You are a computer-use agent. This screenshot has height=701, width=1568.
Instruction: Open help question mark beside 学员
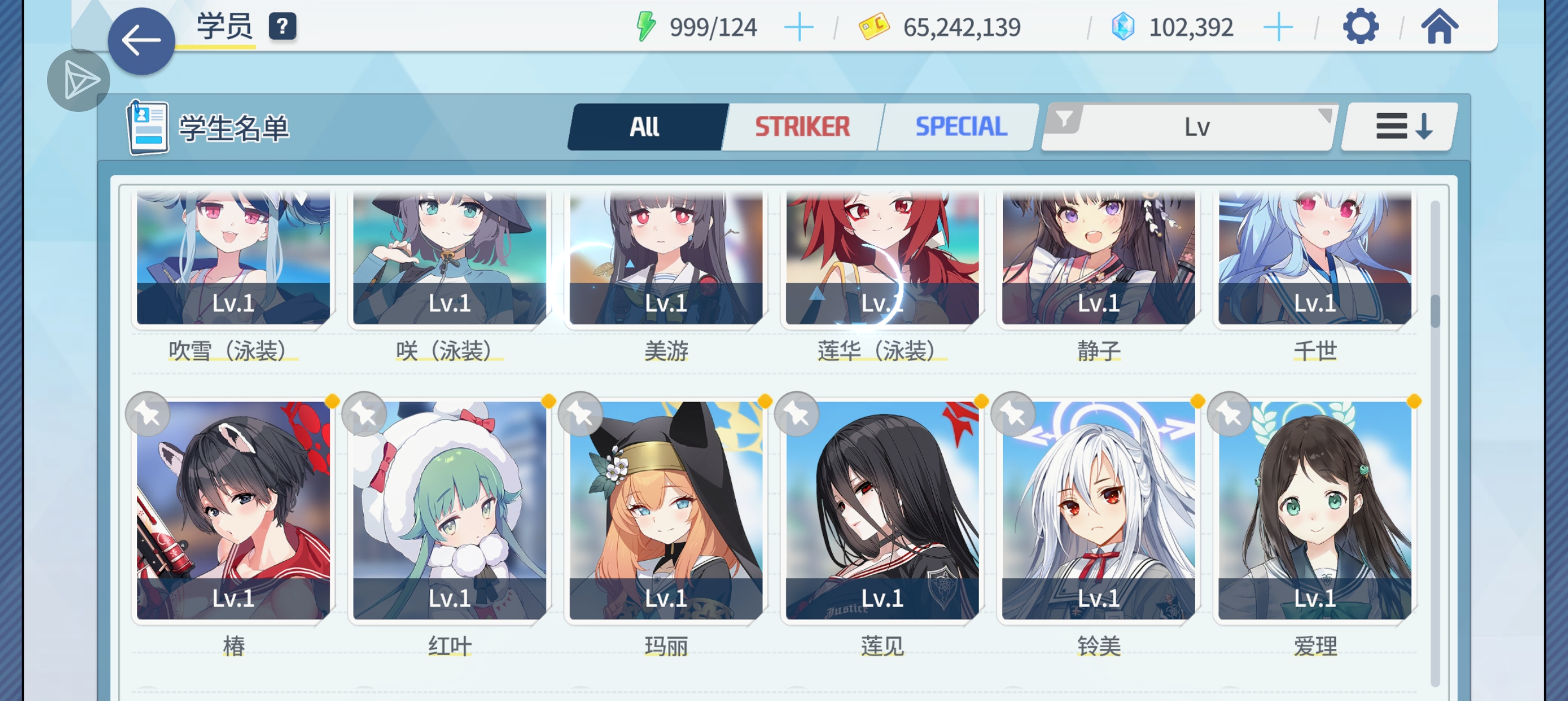[x=282, y=27]
